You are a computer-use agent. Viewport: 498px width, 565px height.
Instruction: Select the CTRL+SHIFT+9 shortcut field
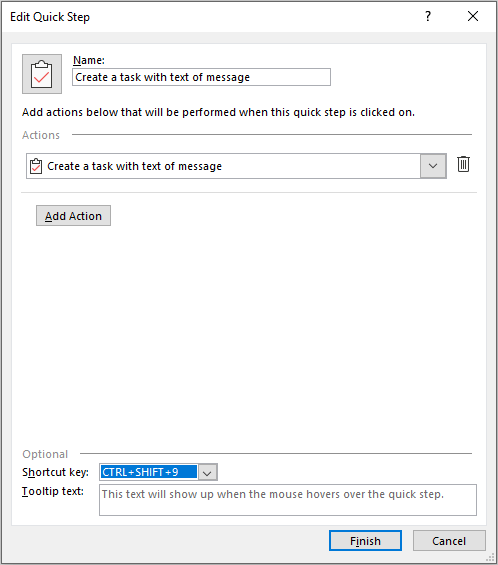(x=149, y=472)
